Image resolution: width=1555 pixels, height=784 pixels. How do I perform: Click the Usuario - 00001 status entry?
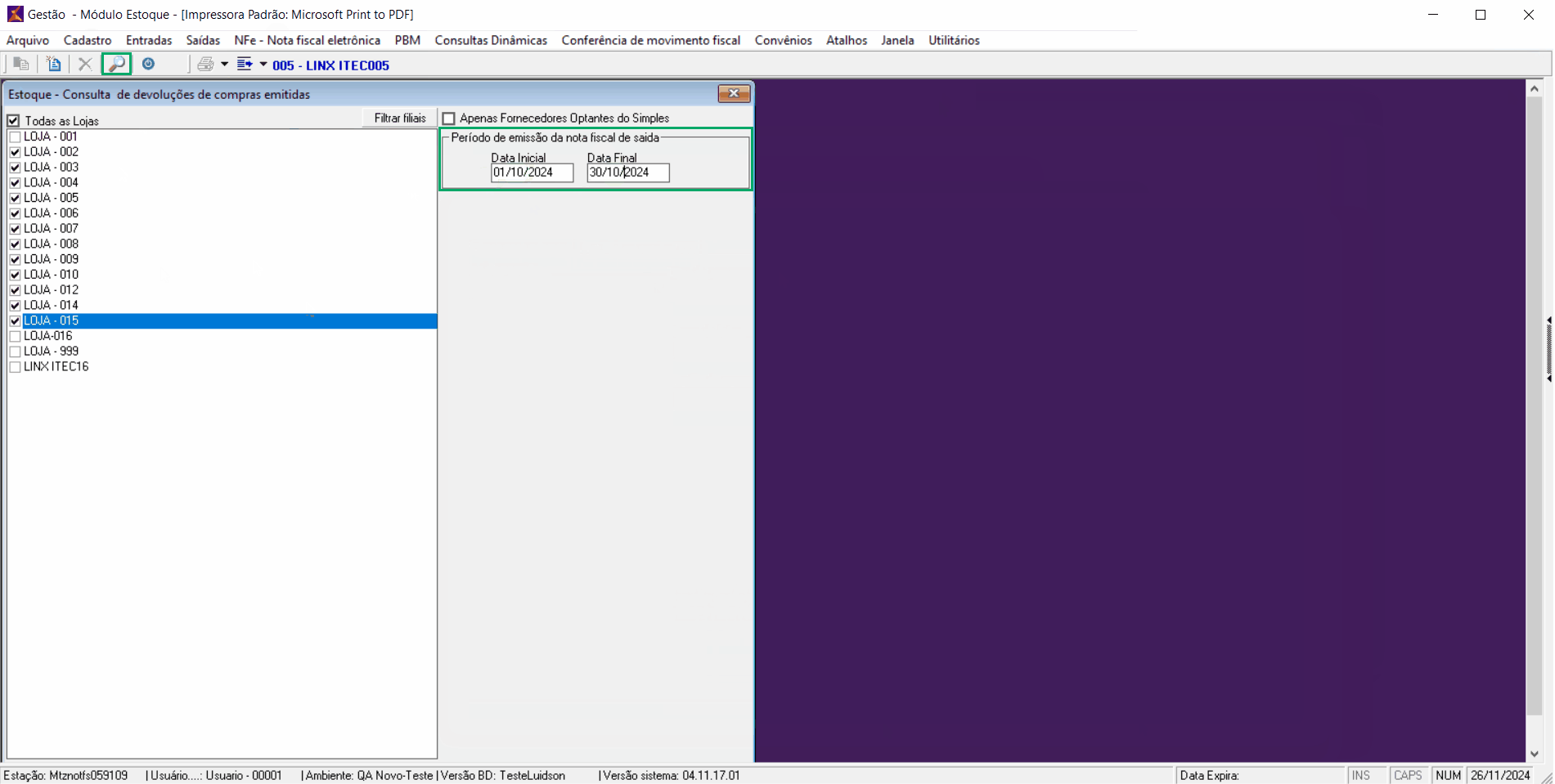[214, 776]
